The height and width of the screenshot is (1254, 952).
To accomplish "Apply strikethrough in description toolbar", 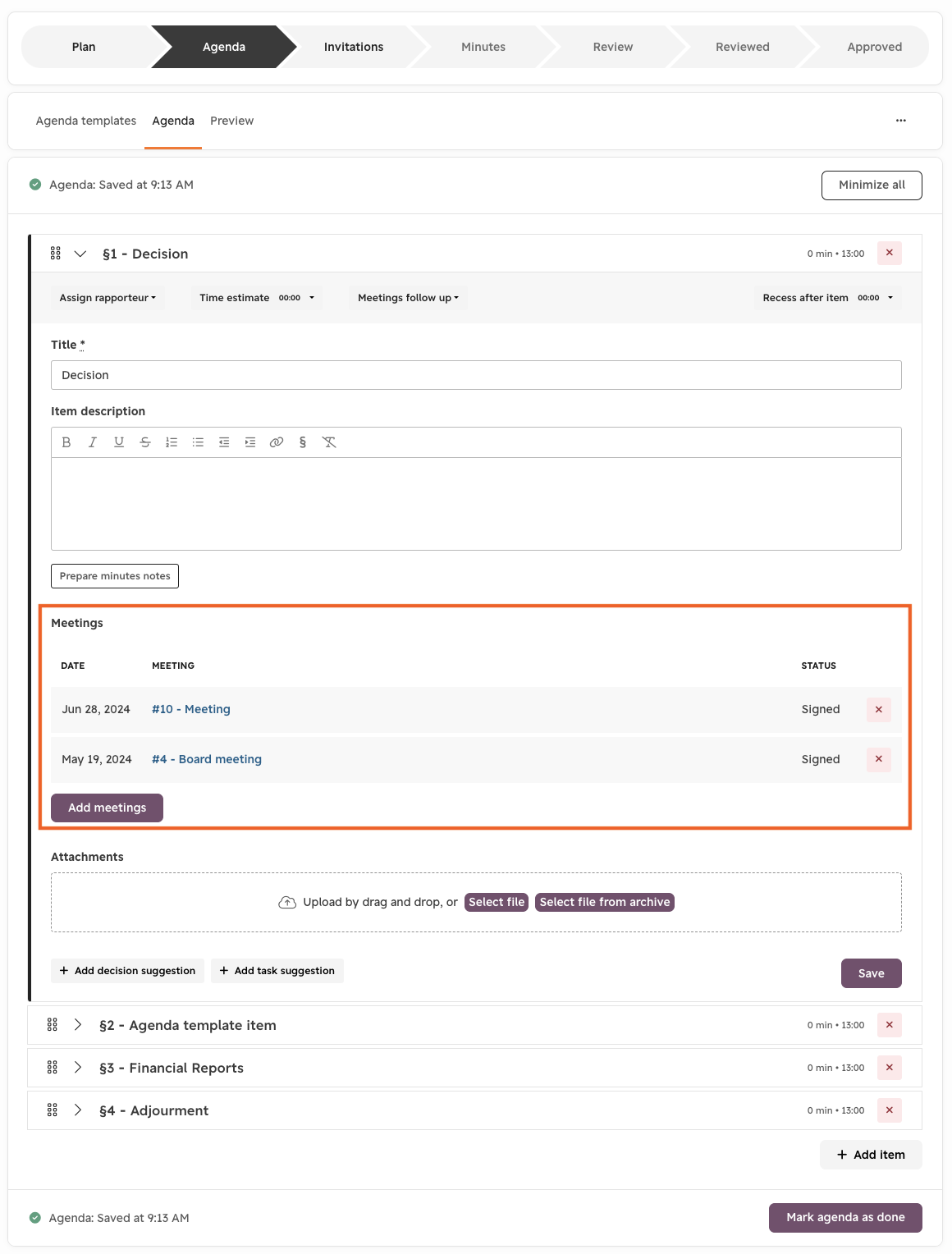I will (145, 442).
